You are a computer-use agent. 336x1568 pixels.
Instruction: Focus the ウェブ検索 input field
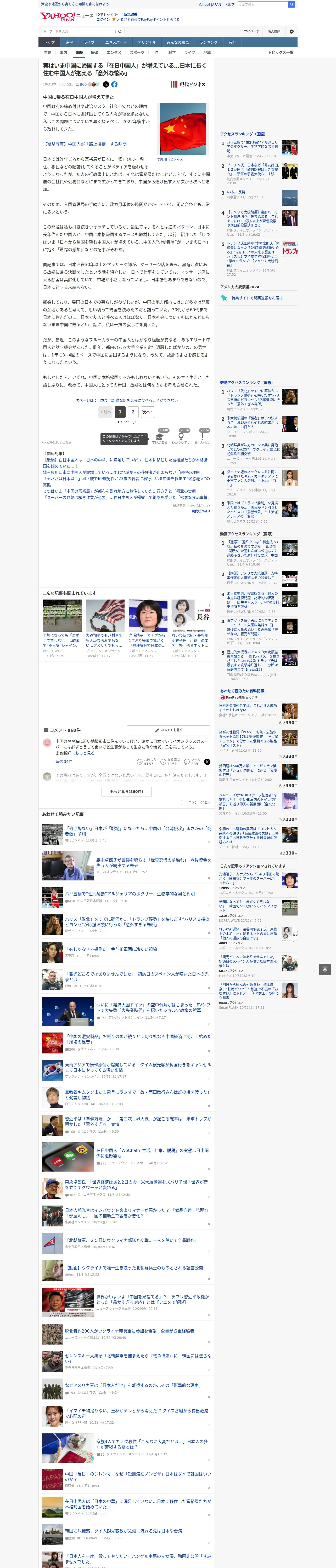tap(263, 4)
